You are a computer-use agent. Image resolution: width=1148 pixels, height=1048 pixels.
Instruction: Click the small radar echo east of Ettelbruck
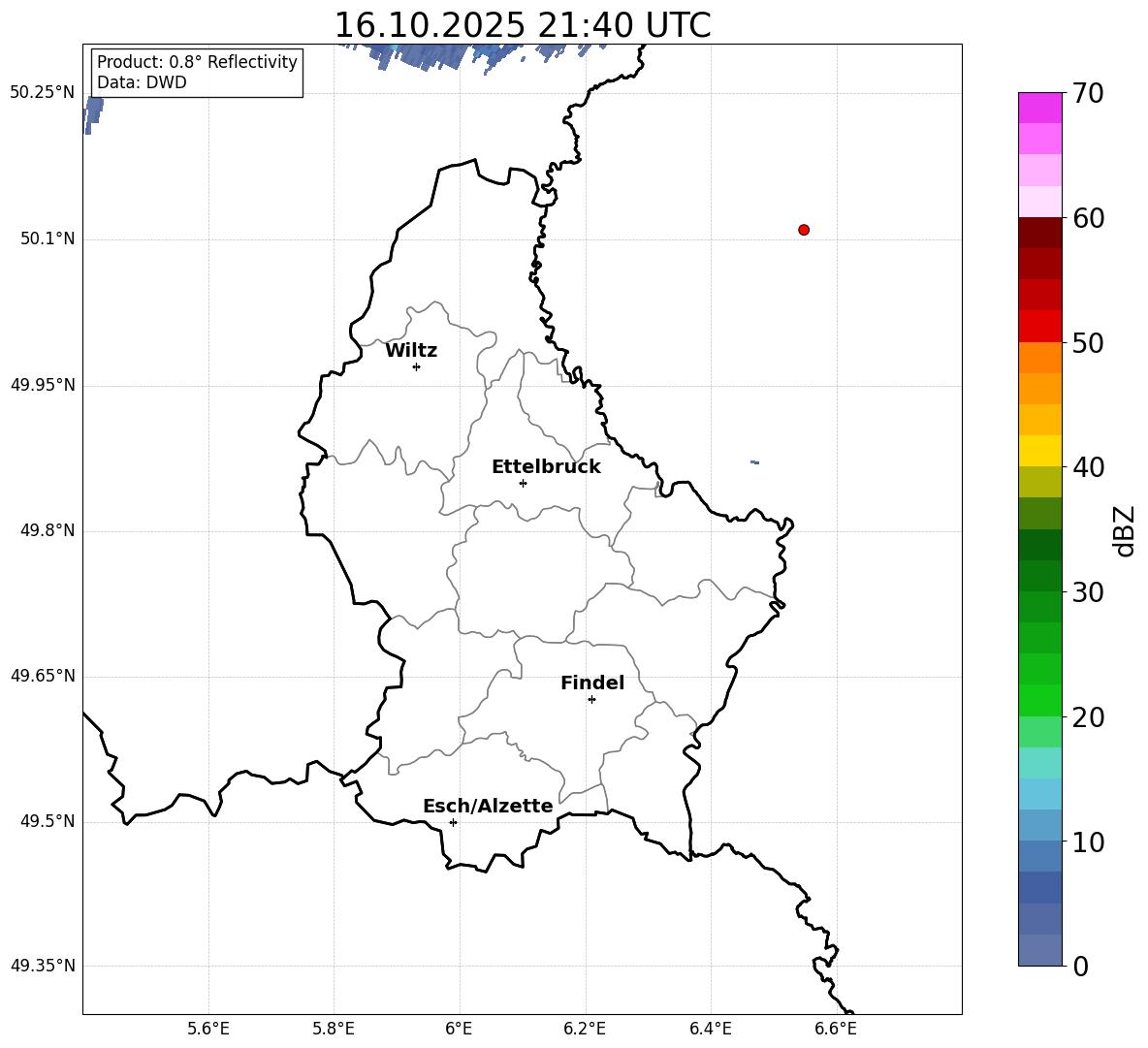click(755, 462)
